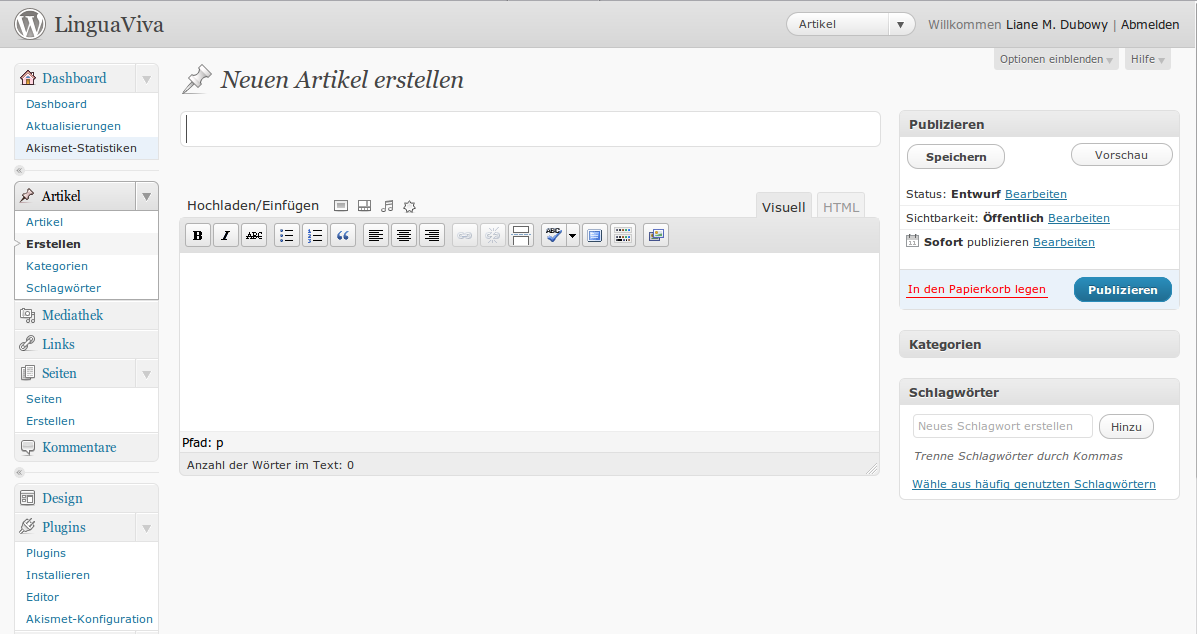
Task: Switch to the HTML editor tab
Action: (x=840, y=207)
